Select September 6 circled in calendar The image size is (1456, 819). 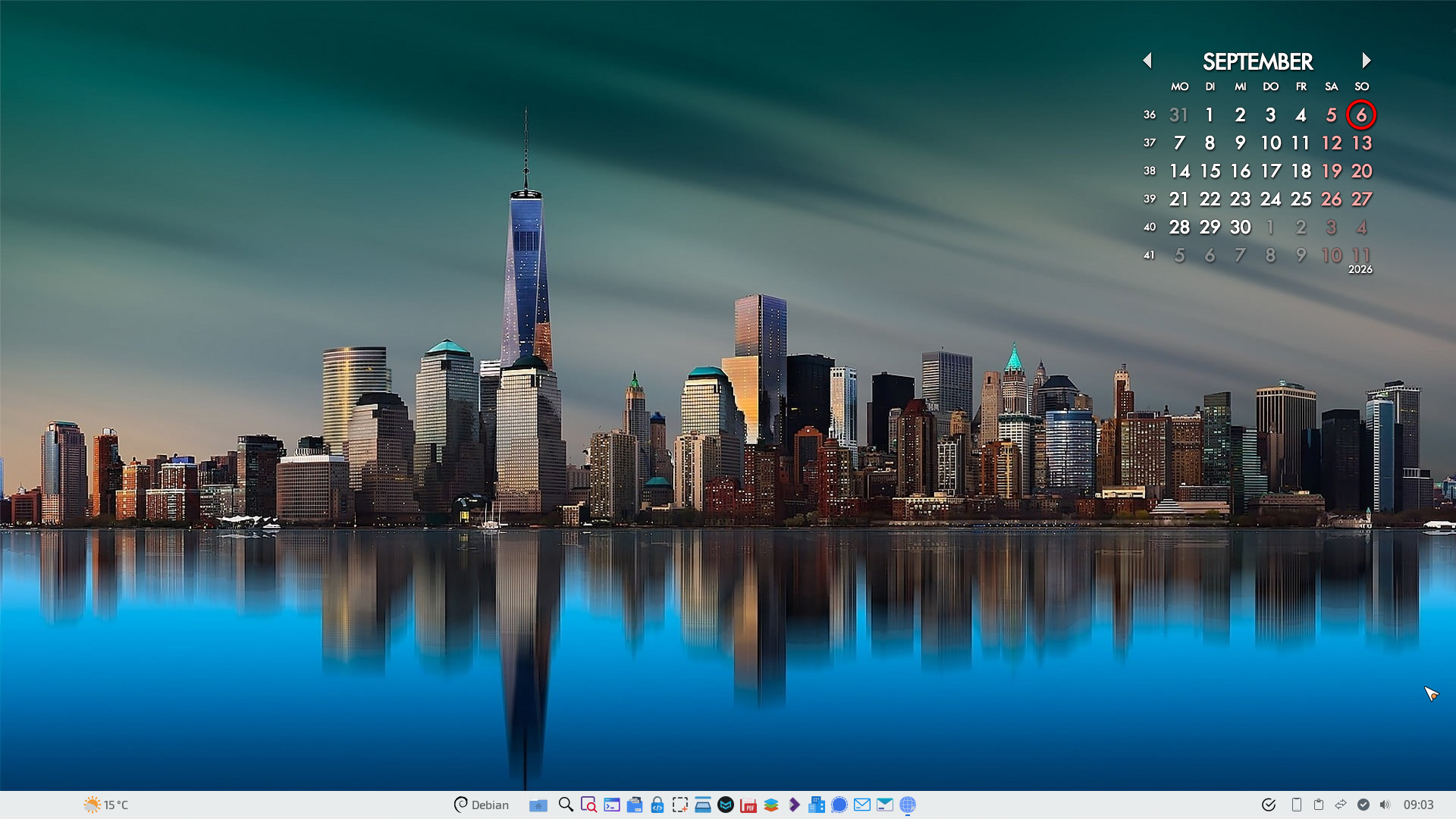(1361, 115)
